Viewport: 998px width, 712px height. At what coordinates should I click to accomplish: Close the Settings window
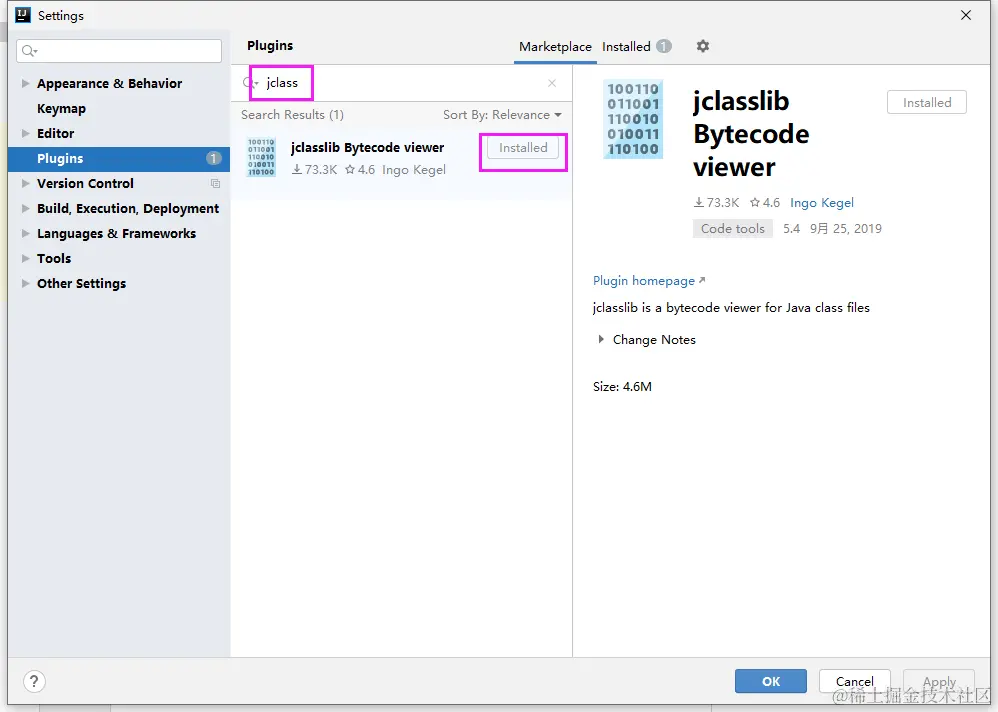(966, 15)
